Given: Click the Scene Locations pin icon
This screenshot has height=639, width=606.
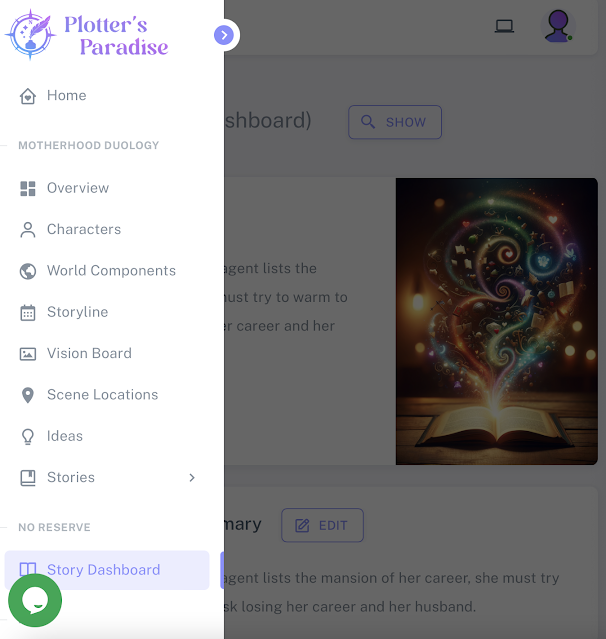Looking at the screenshot, I should [28, 395].
